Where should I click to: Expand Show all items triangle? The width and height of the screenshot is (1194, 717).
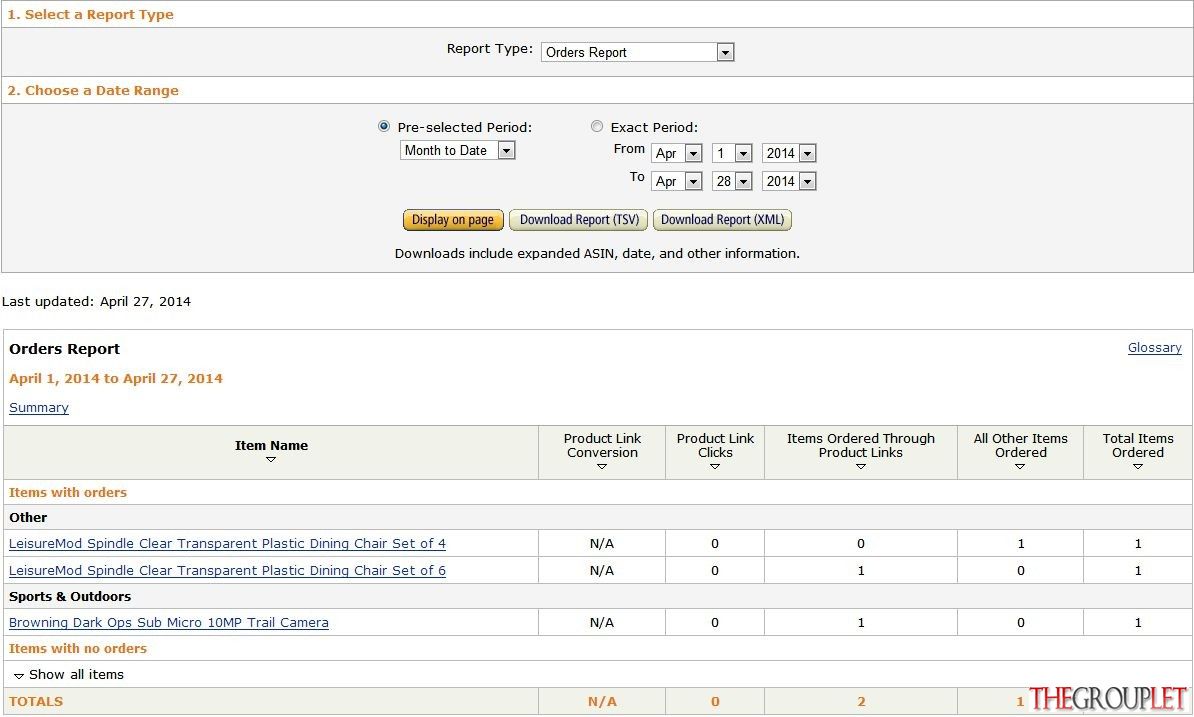click(19, 676)
